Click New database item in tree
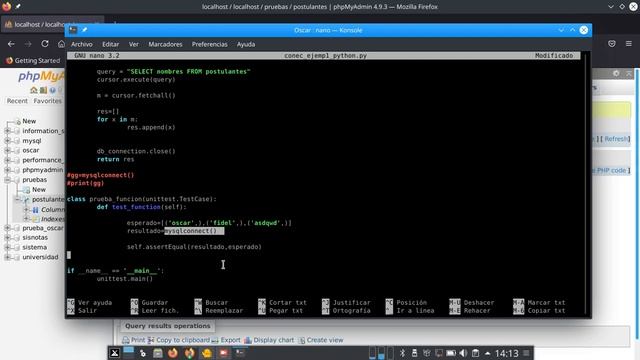Viewport: 640px width, 360px height. (x=29, y=121)
